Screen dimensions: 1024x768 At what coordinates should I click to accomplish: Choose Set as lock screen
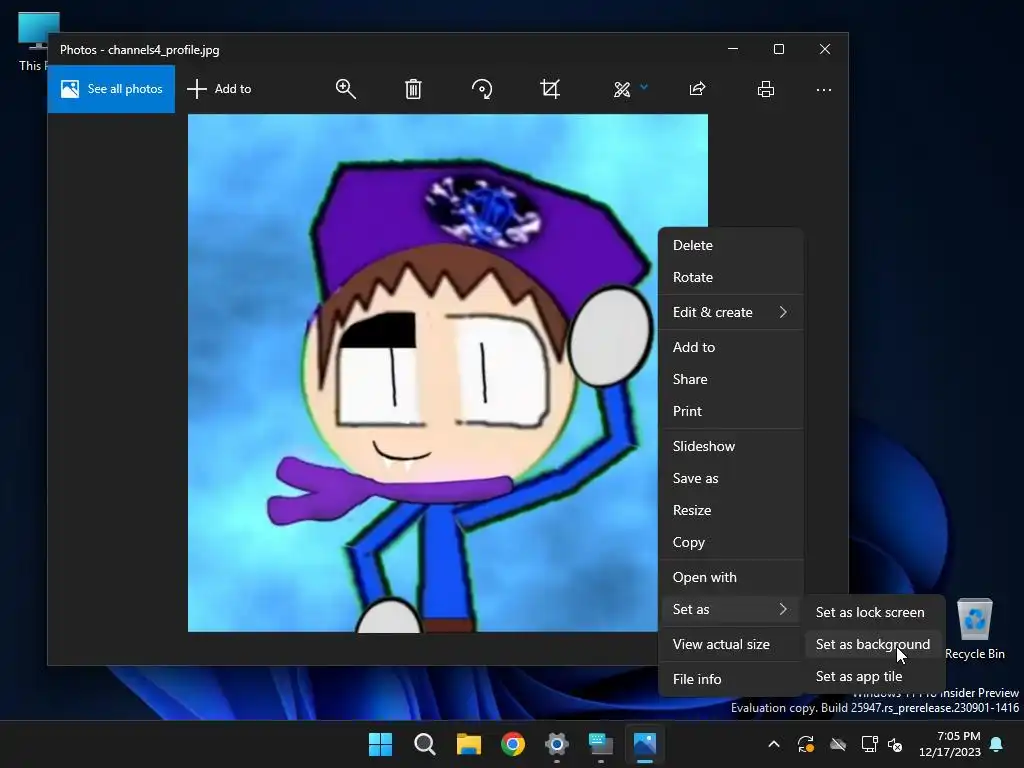(874, 612)
